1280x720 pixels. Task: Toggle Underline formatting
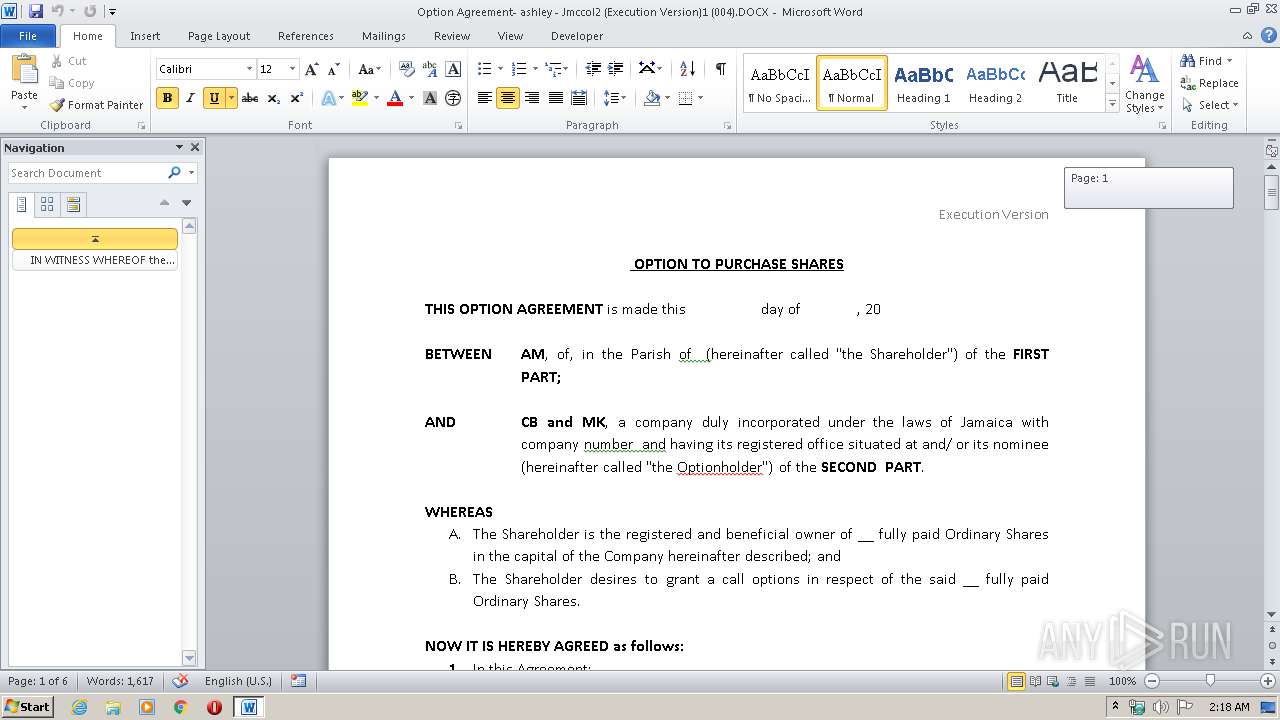point(213,98)
